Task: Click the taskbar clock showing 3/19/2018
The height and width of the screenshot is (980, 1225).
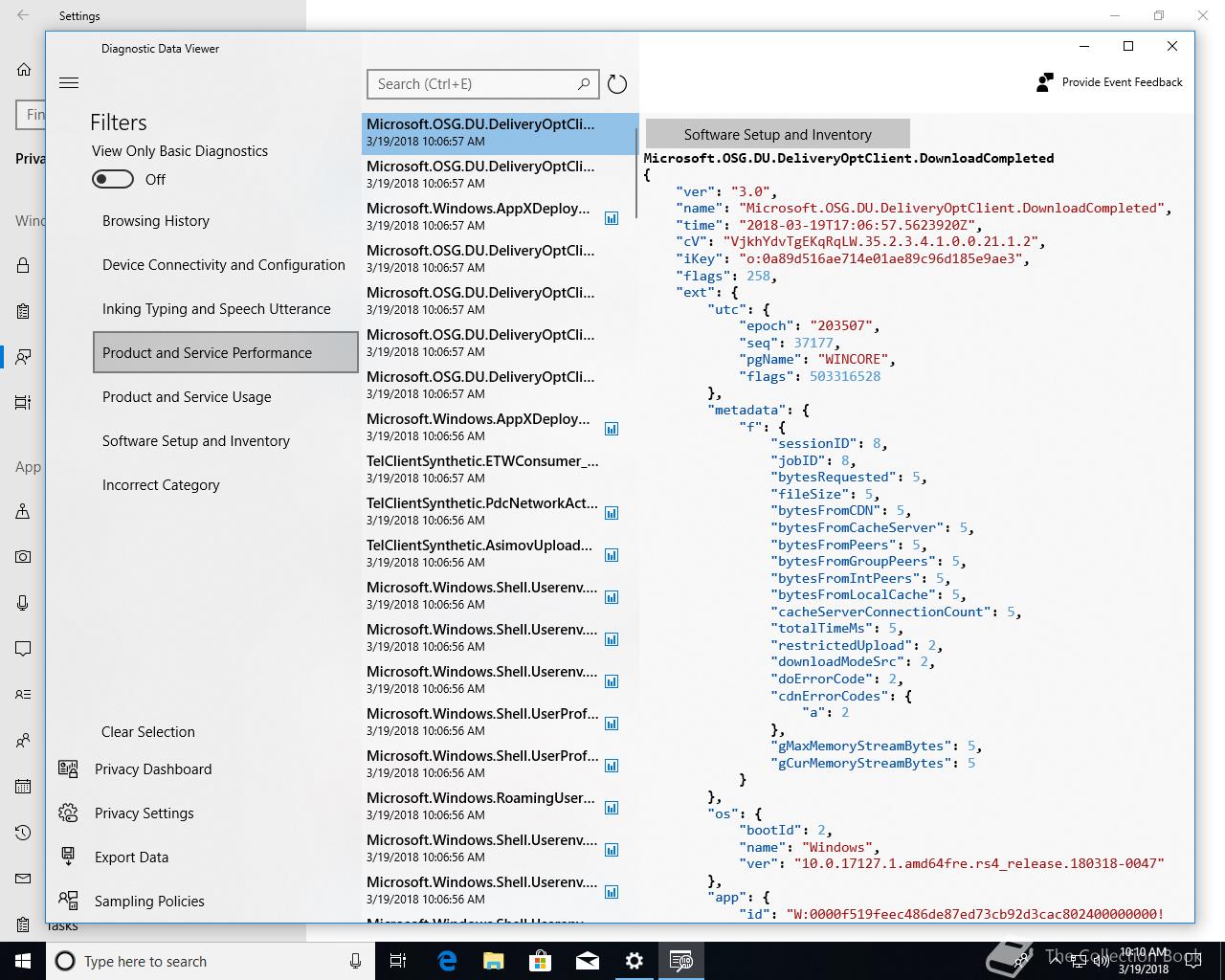Action: click(1144, 961)
